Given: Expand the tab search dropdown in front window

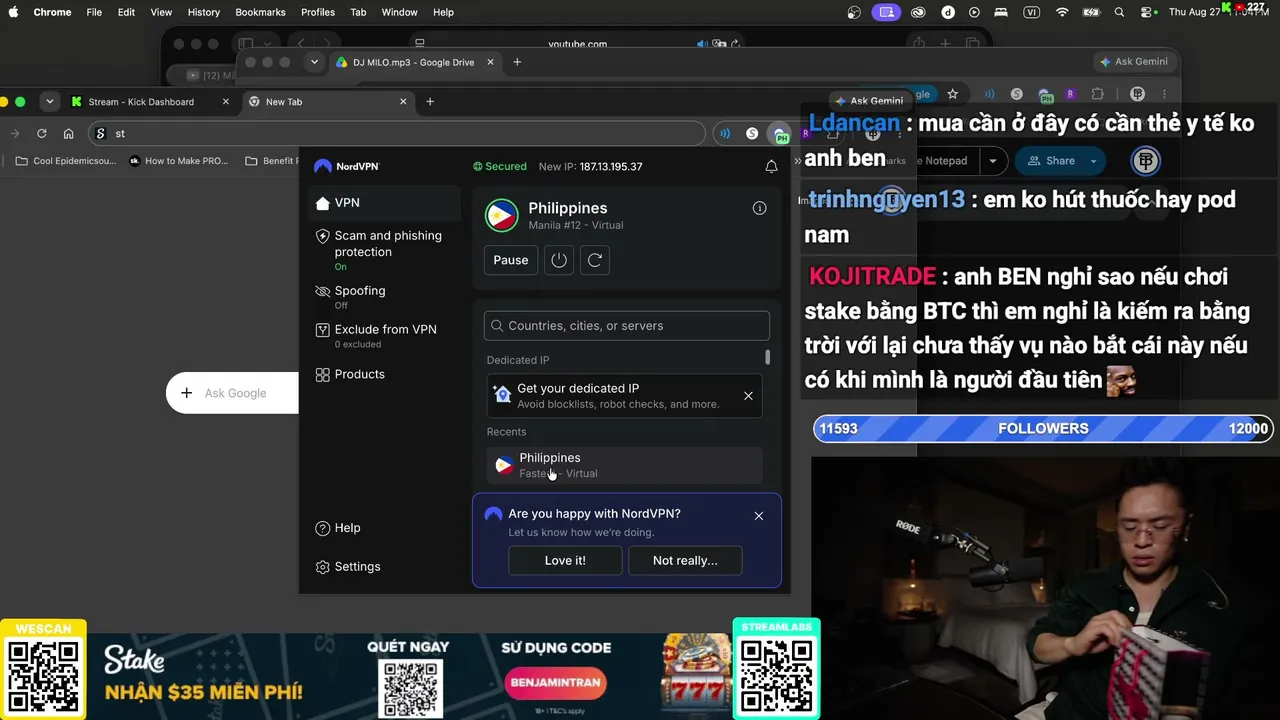Looking at the screenshot, I should 49,102.
